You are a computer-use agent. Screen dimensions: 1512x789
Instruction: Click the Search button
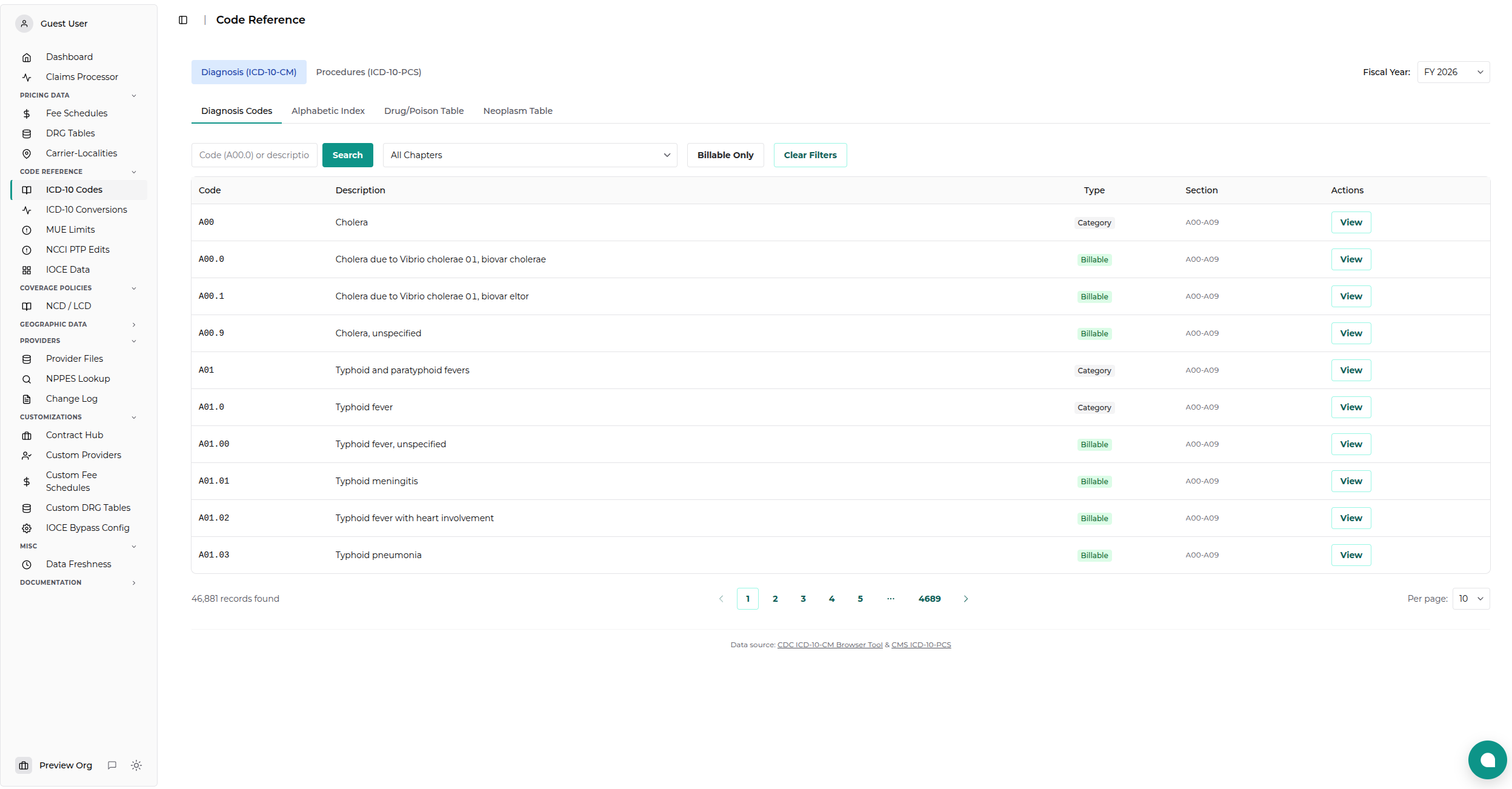pos(348,155)
